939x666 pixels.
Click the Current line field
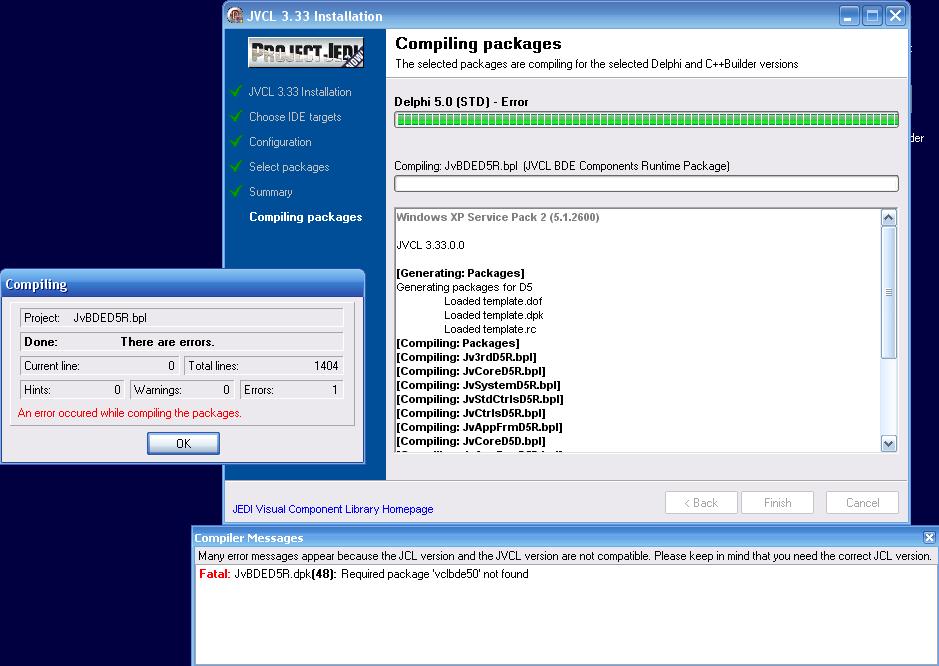click(x=99, y=365)
